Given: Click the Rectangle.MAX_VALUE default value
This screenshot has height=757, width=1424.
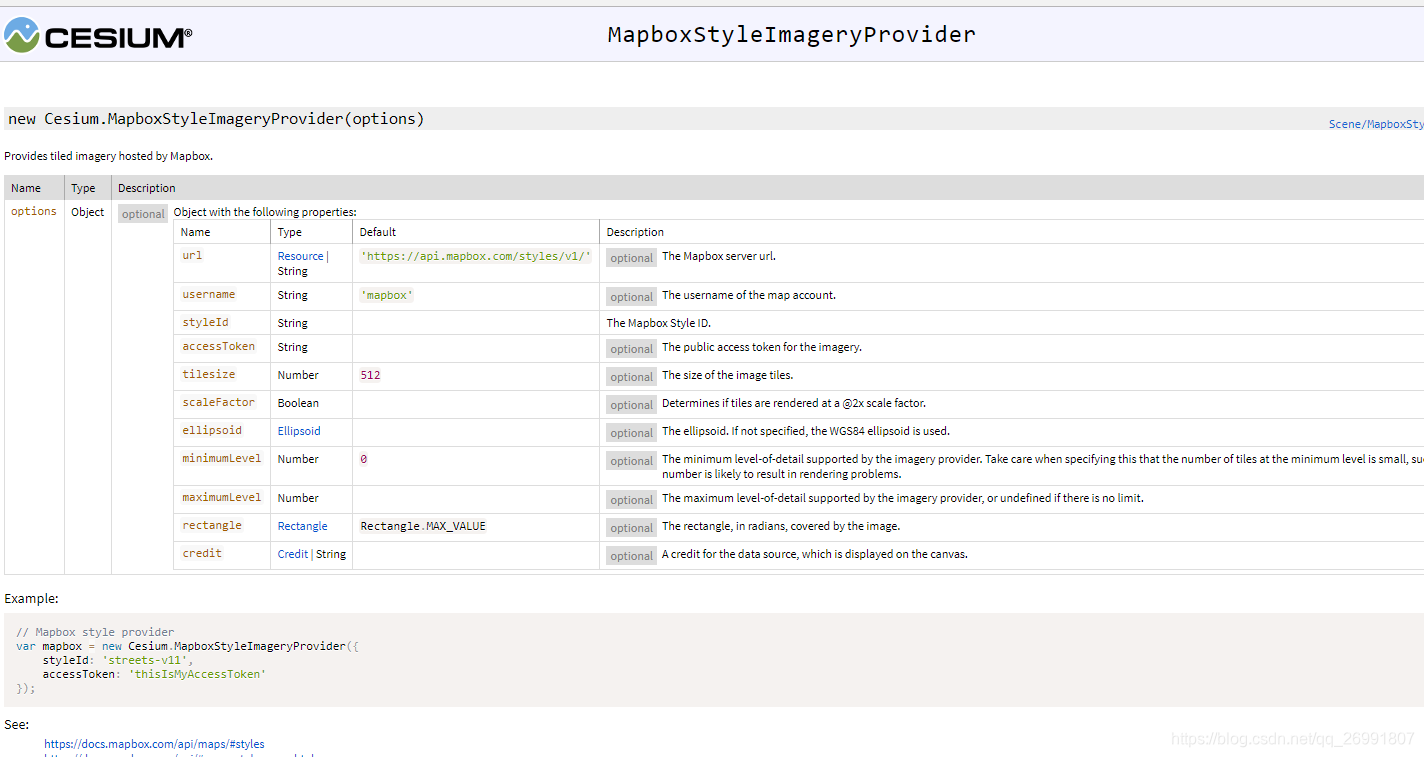Looking at the screenshot, I should tap(423, 526).
